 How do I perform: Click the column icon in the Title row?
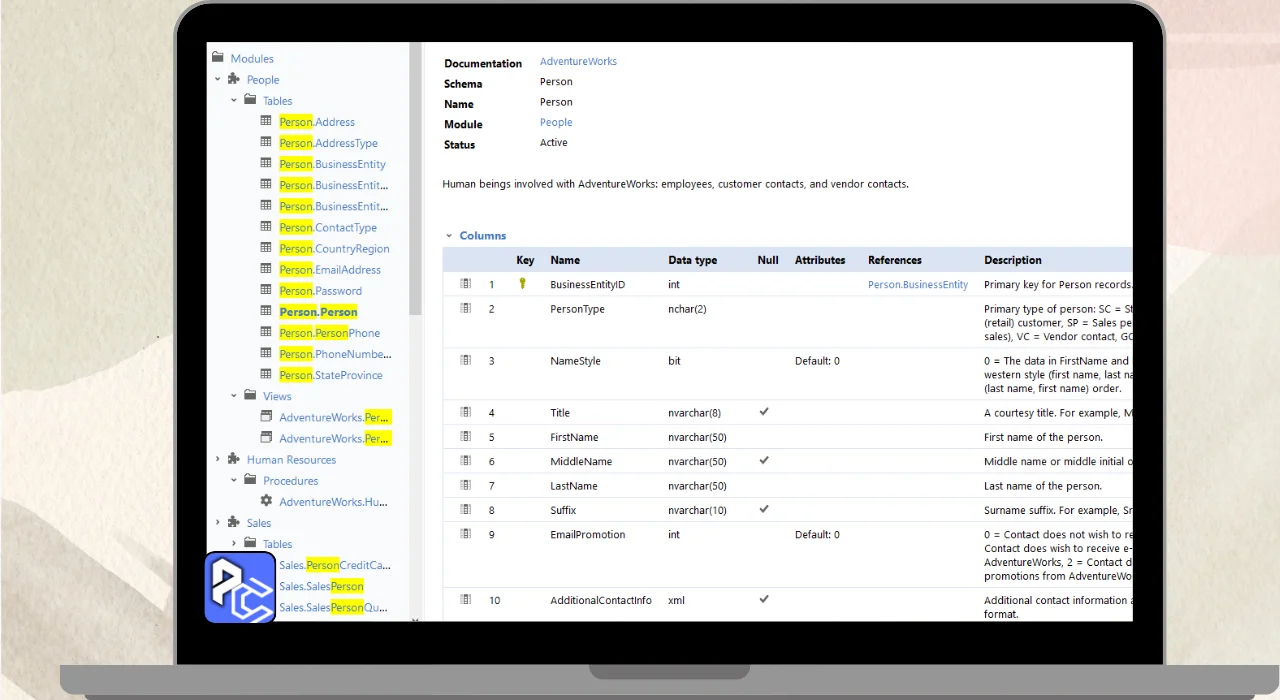pyautogui.click(x=465, y=412)
